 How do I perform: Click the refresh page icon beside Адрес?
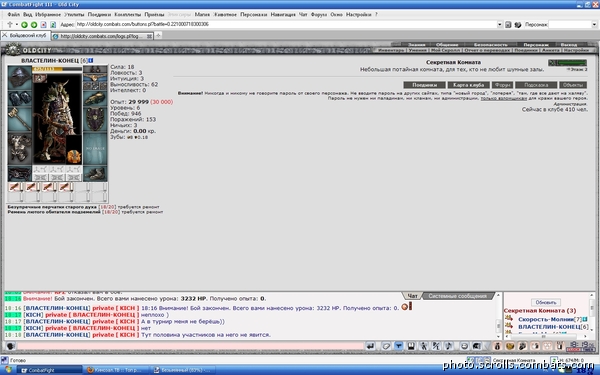tap(53, 24)
